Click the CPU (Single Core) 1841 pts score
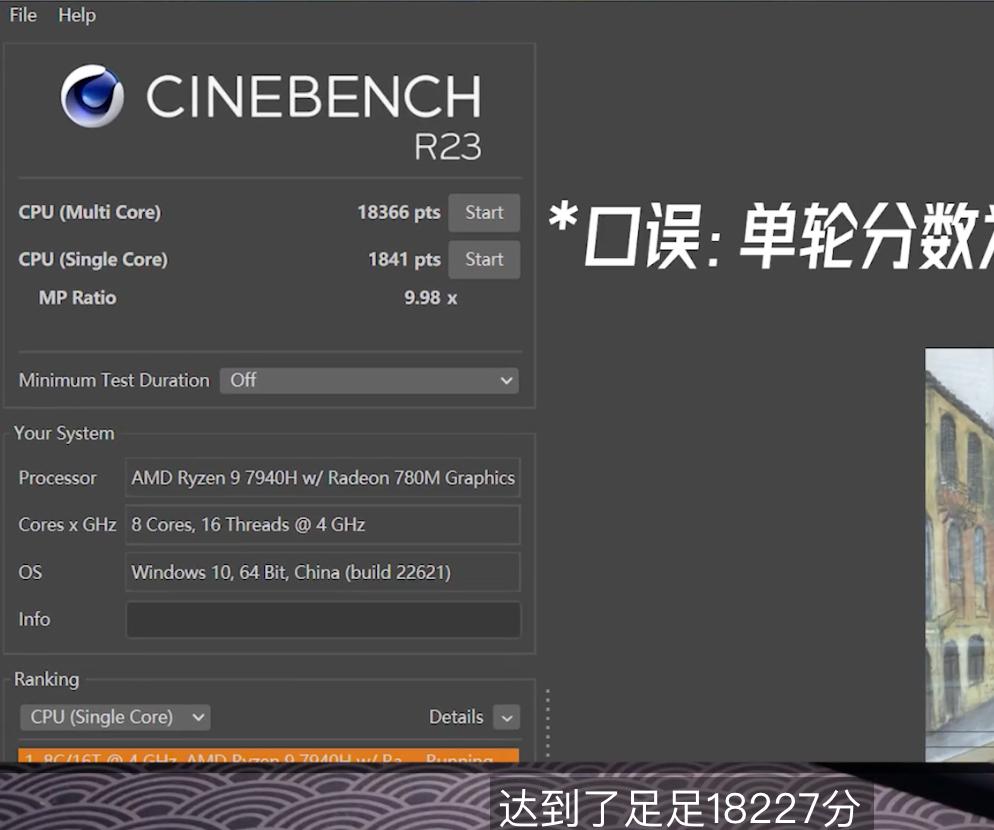The width and height of the screenshot is (994, 830). [x=404, y=259]
